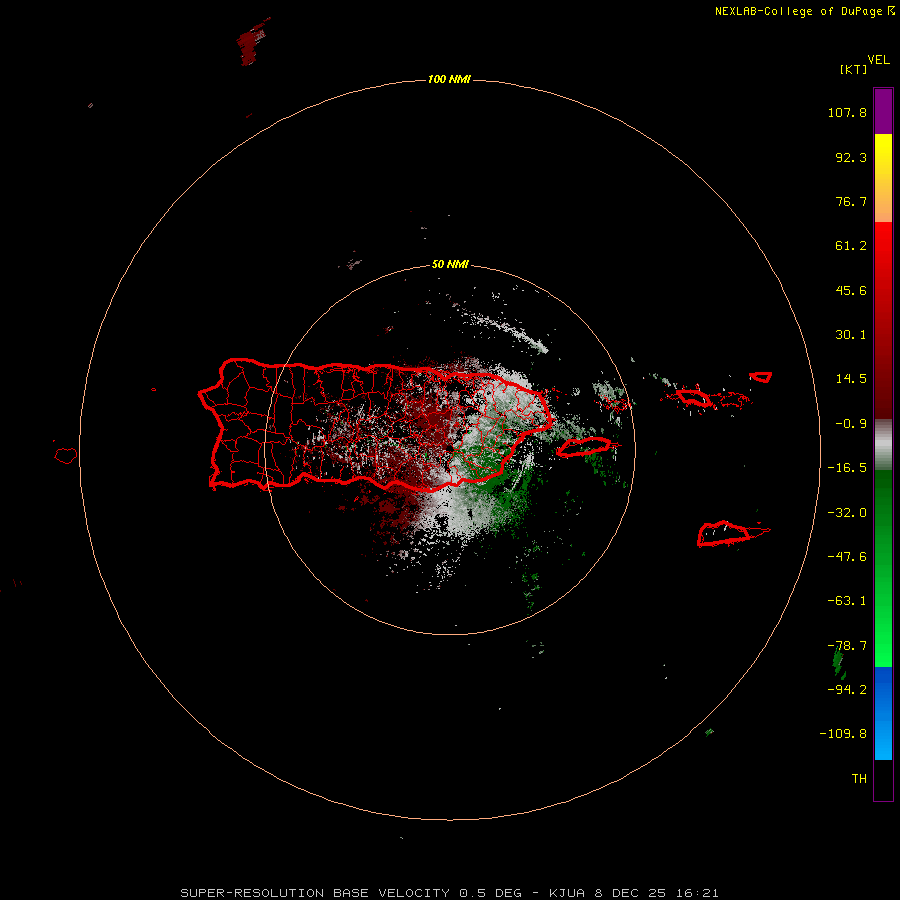Click the Culebra island outline
This screenshot has width=900, height=900.
pyautogui.click(x=616, y=404)
